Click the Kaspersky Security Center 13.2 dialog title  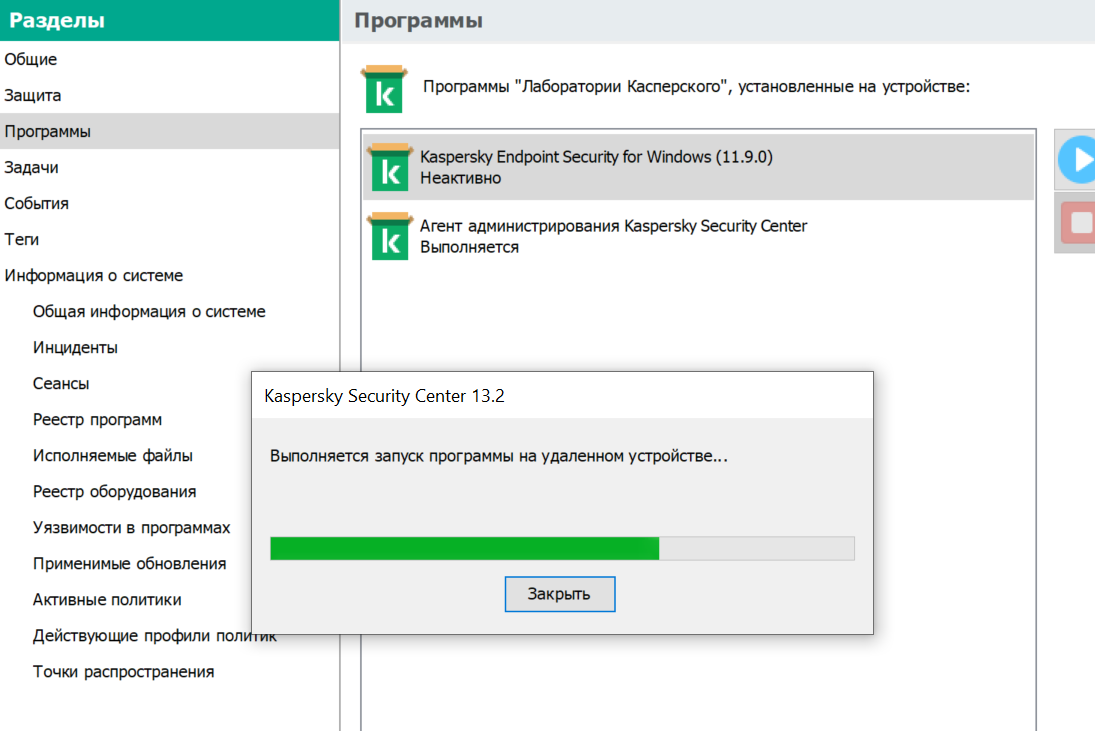384,396
